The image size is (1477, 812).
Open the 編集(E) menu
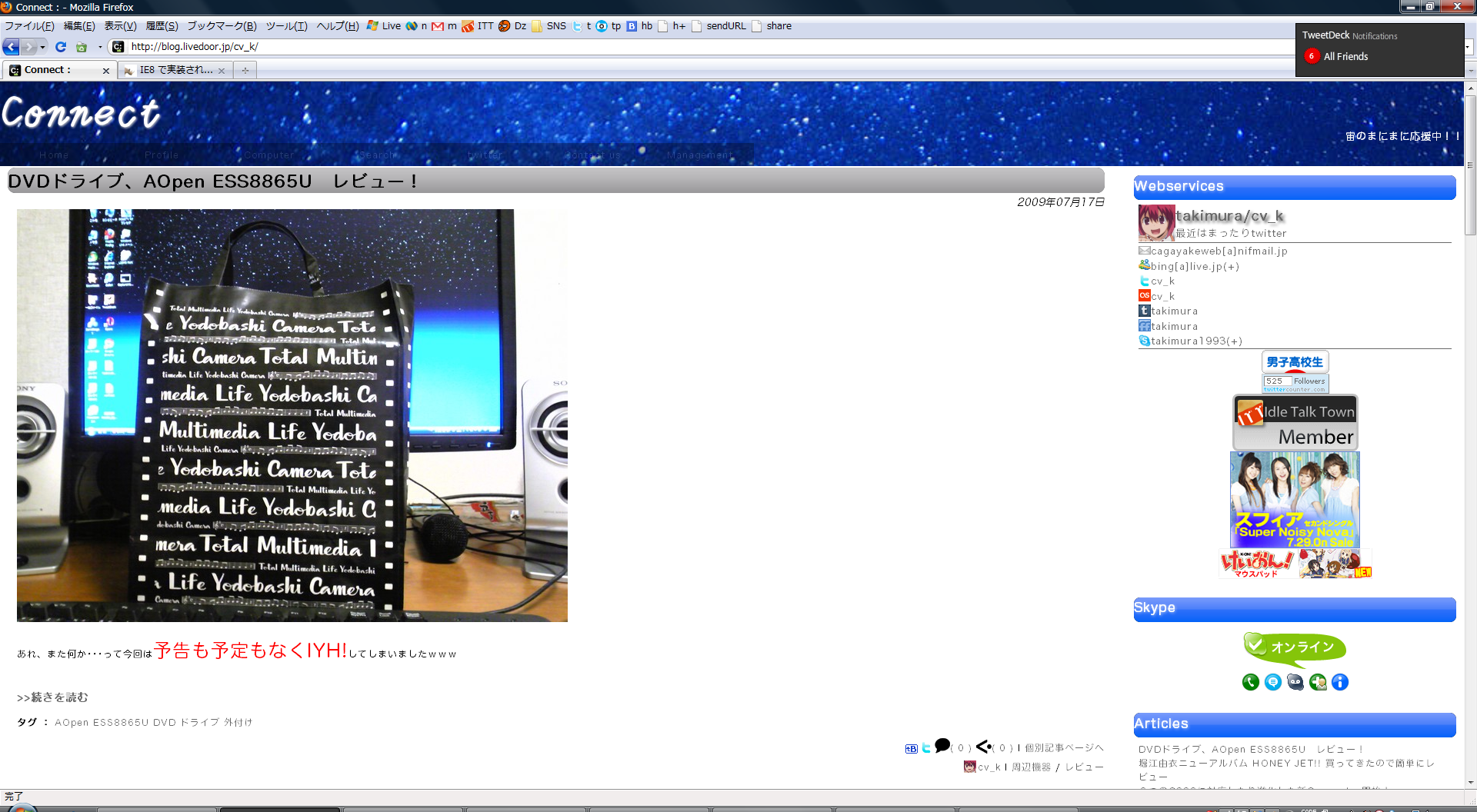point(79,25)
